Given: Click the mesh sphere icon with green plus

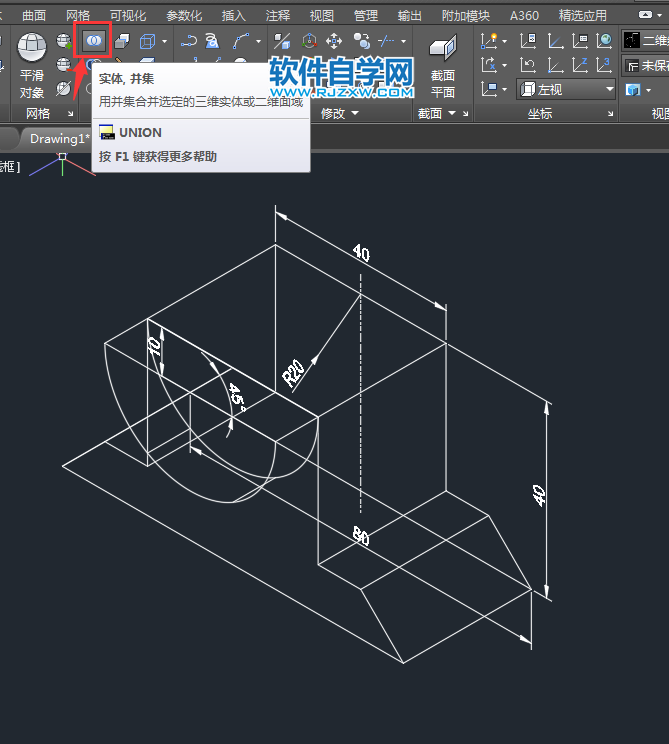Looking at the screenshot, I should point(64,41).
